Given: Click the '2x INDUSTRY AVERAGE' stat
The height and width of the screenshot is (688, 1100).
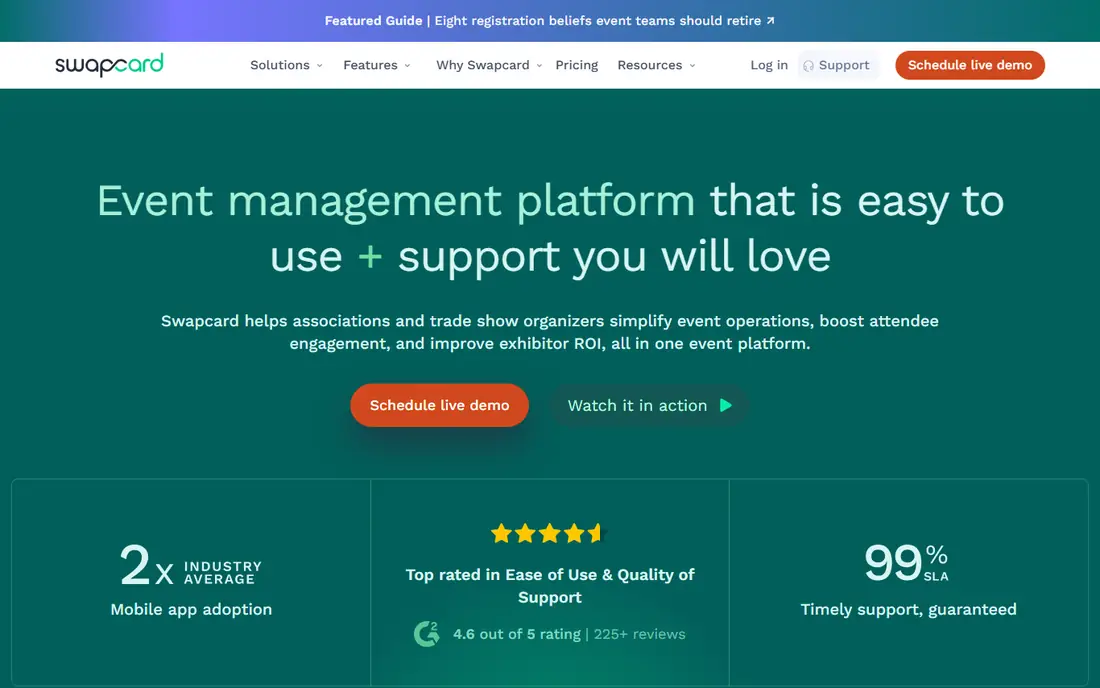Looking at the screenshot, I should coord(191,565).
